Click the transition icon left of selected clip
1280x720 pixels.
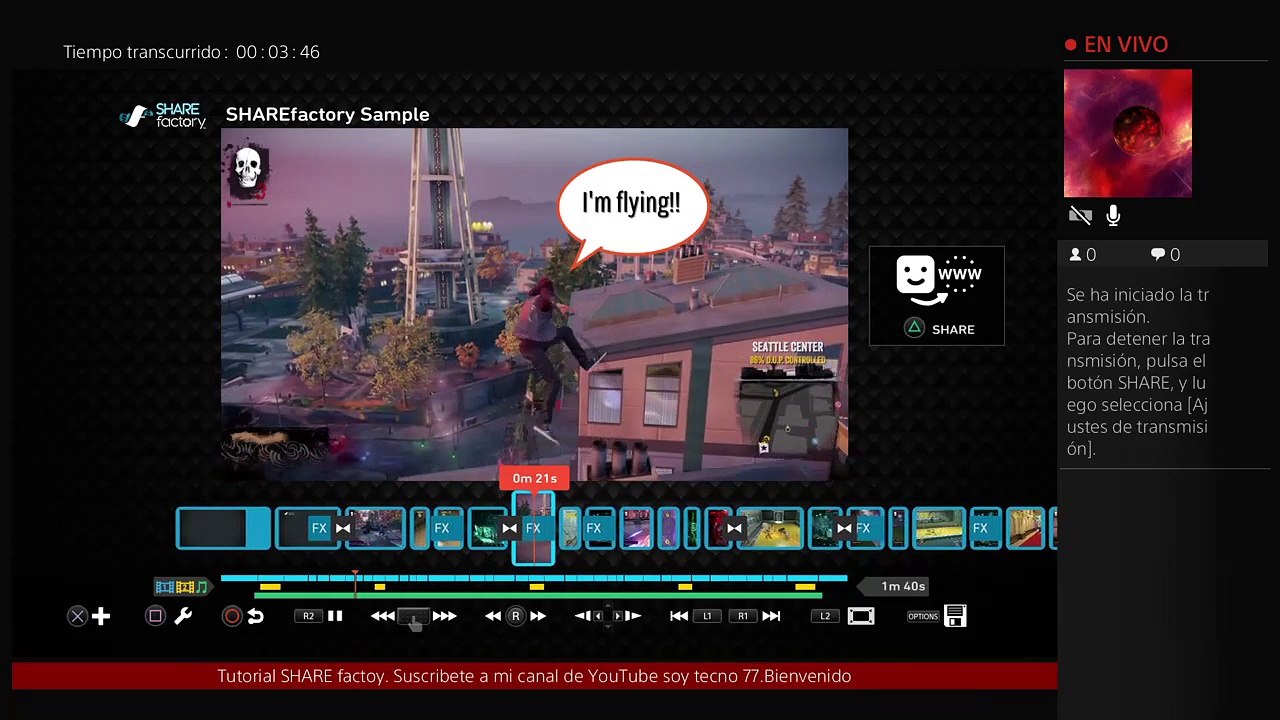(x=510, y=528)
